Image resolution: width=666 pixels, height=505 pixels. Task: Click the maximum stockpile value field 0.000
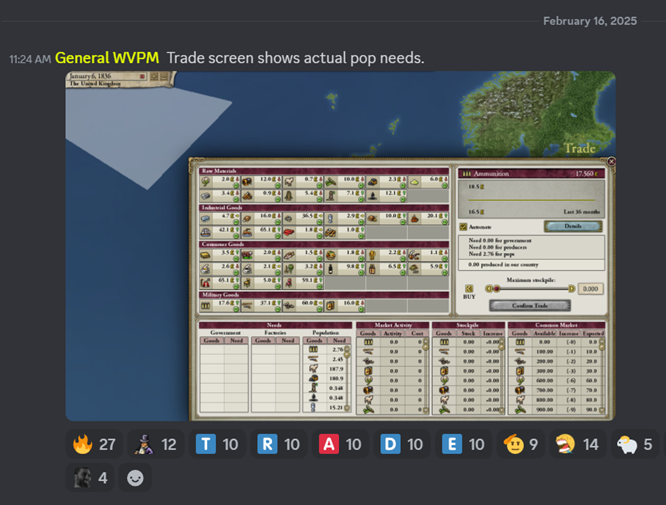click(x=590, y=289)
